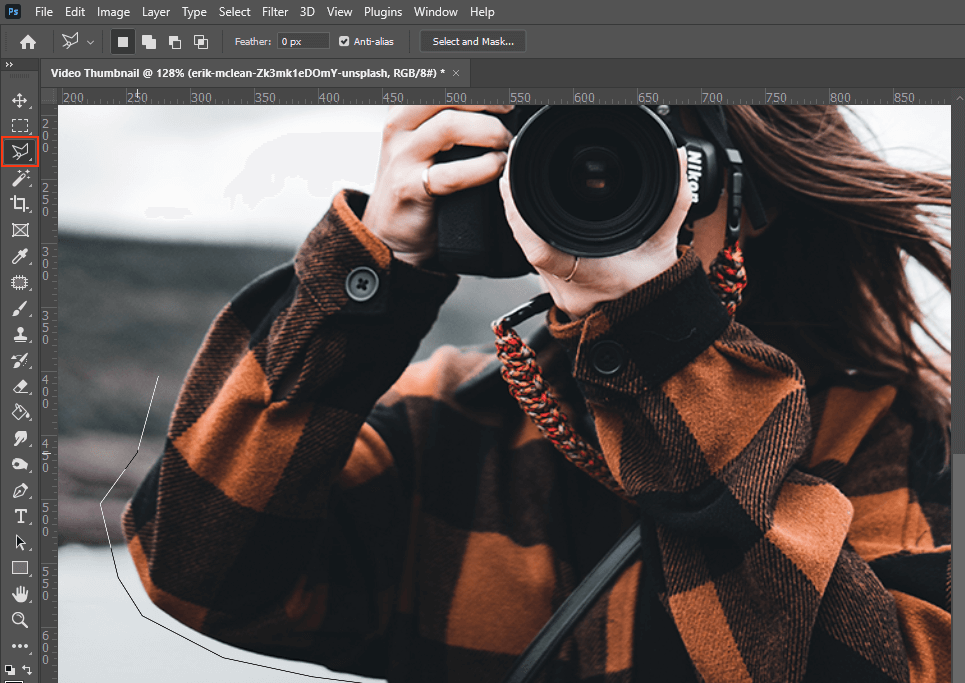Open the Select menu
965x683 pixels.
234,12
